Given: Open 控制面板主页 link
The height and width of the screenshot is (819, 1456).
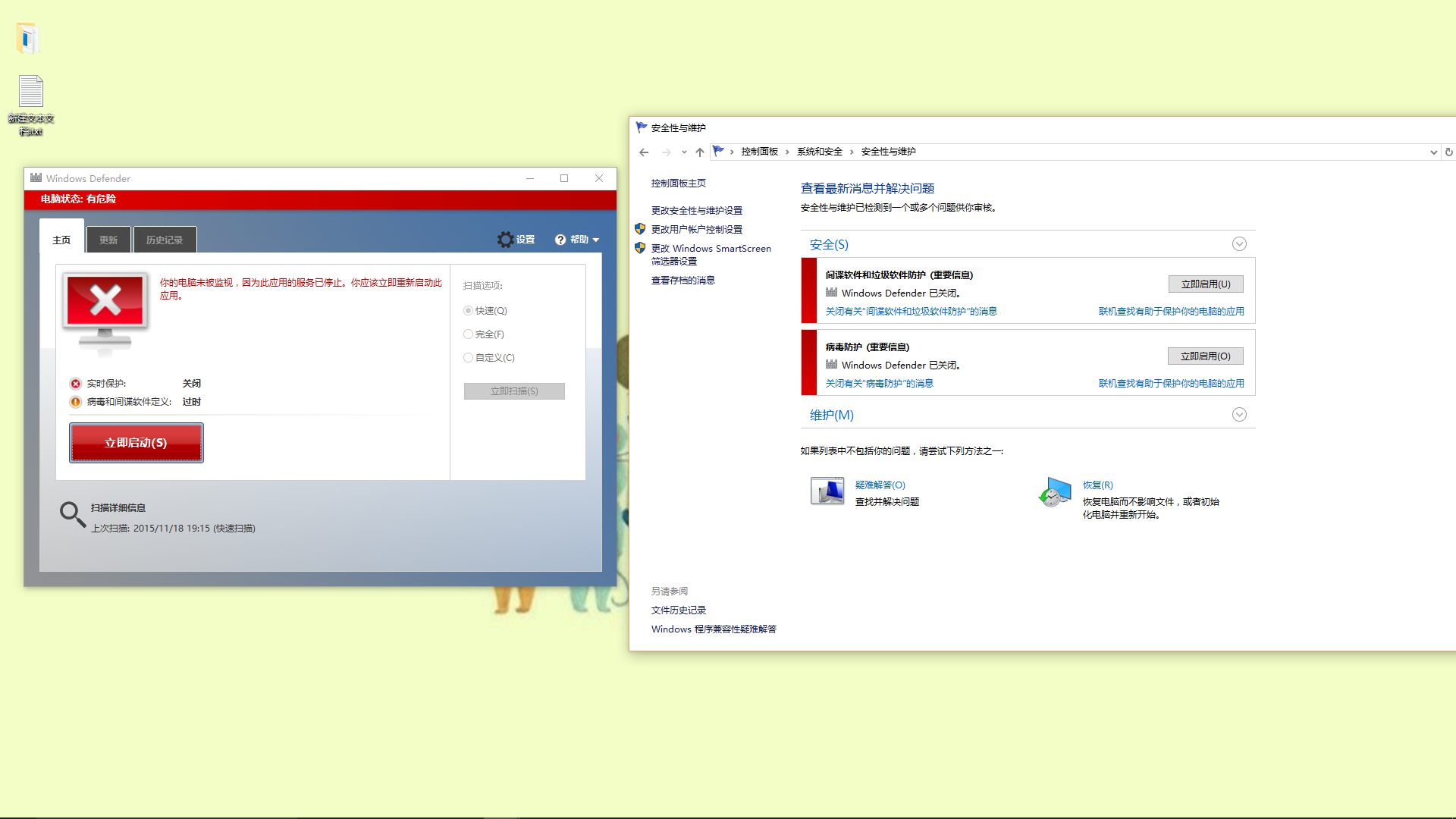Looking at the screenshot, I should coord(679,184).
